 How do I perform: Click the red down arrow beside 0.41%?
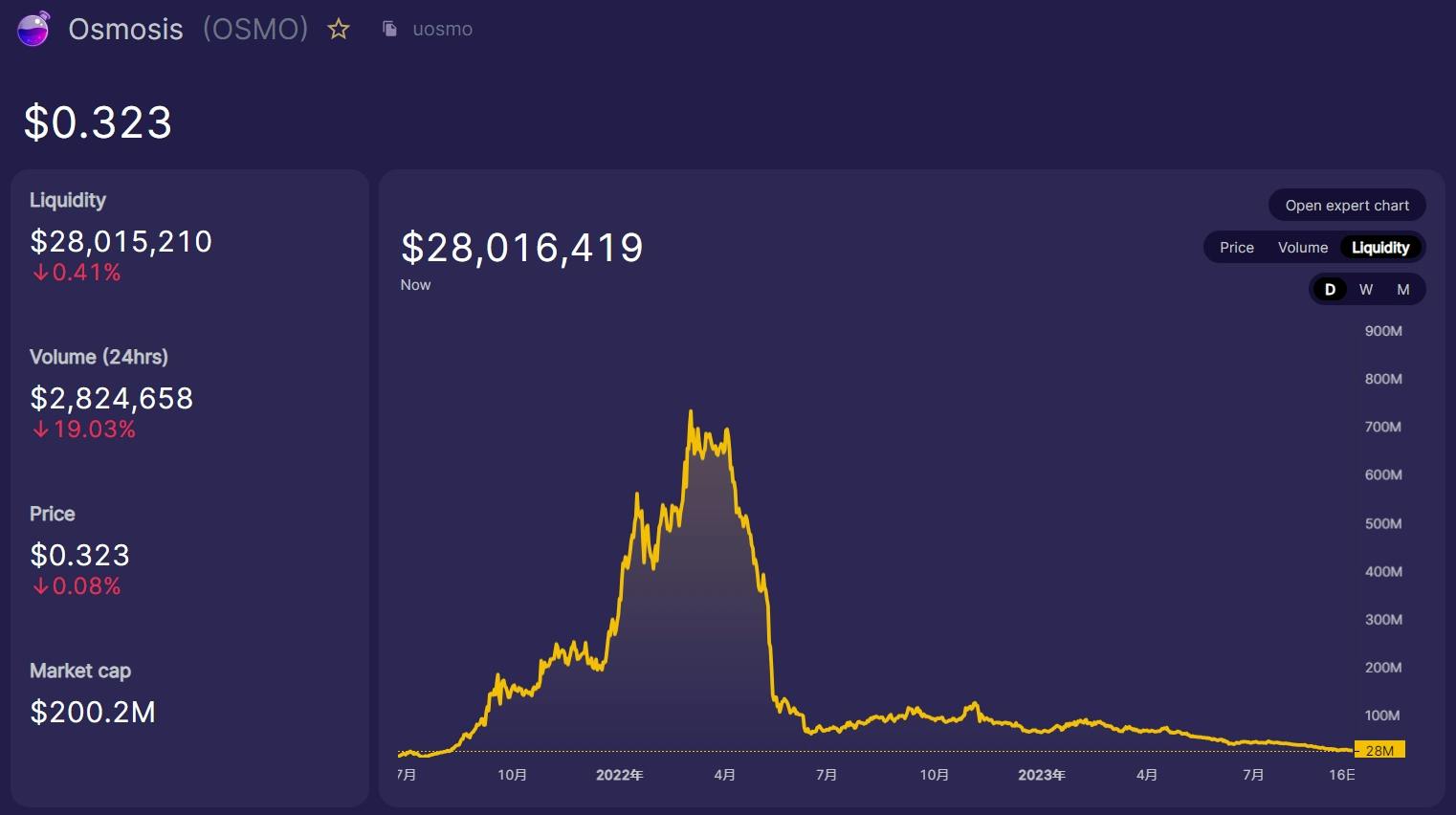40,273
